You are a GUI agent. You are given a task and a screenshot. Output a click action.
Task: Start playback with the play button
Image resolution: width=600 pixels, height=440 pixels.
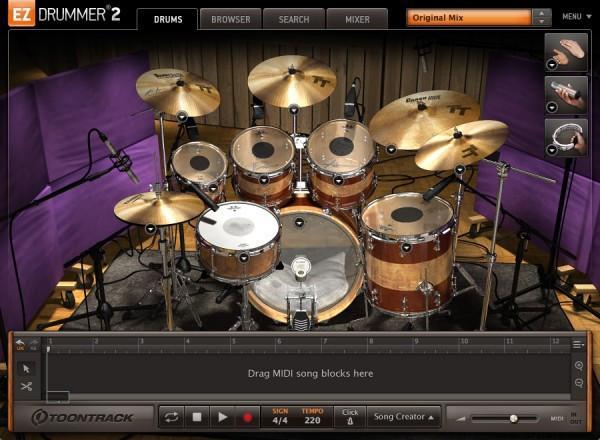click(222, 417)
